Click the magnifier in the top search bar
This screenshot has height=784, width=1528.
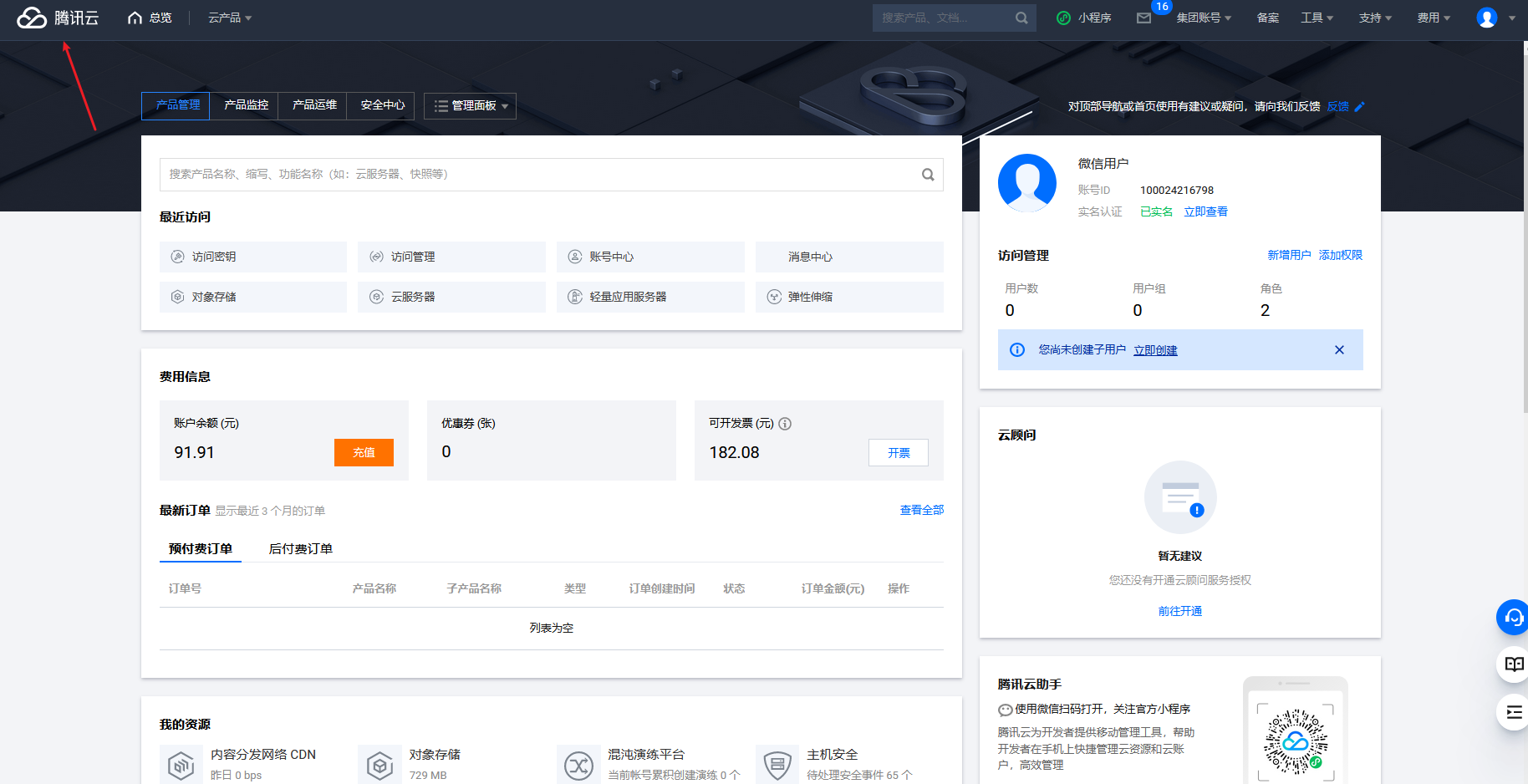[1021, 18]
